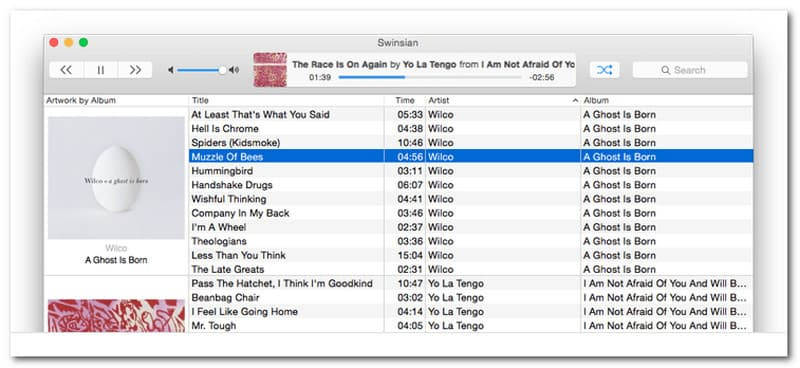Select track The Late Greats
This screenshot has height=368, width=800.
470,269
